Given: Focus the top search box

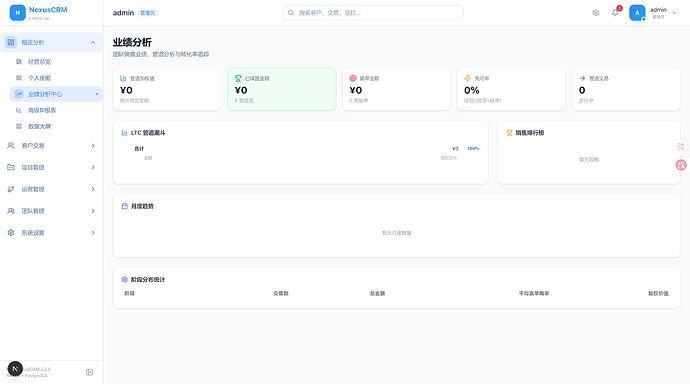Looking at the screenshot, I should 373,13.
